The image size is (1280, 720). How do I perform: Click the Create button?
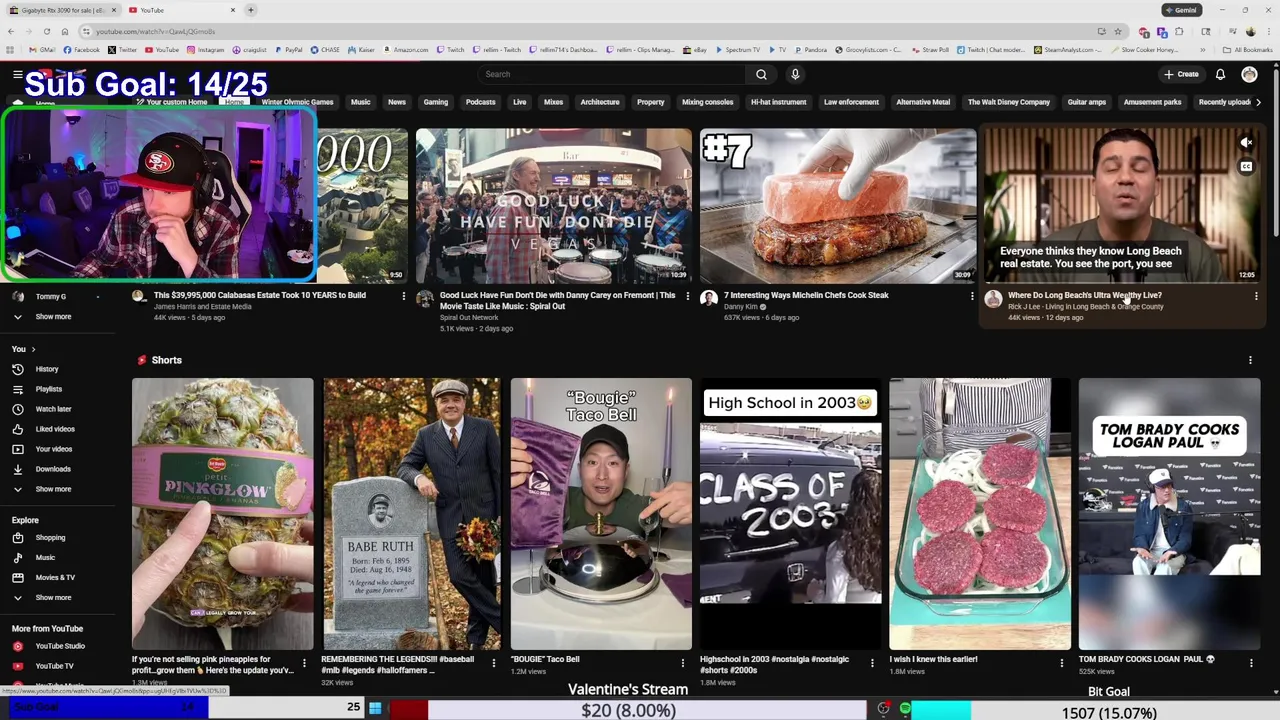coord(1181,74)
